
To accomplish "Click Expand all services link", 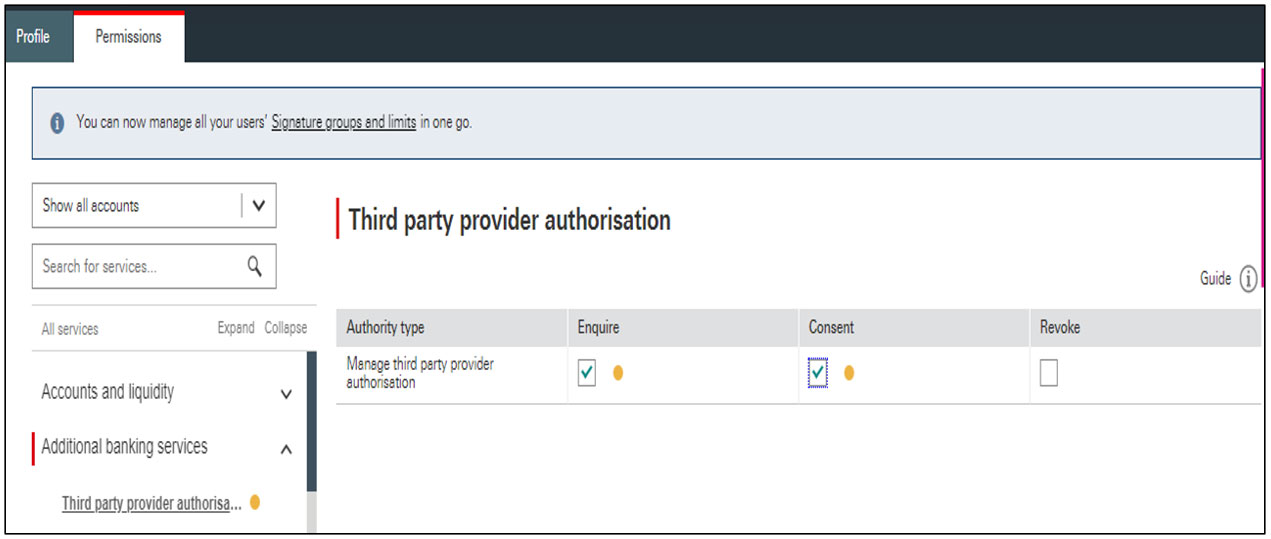I will click(236, 328).
